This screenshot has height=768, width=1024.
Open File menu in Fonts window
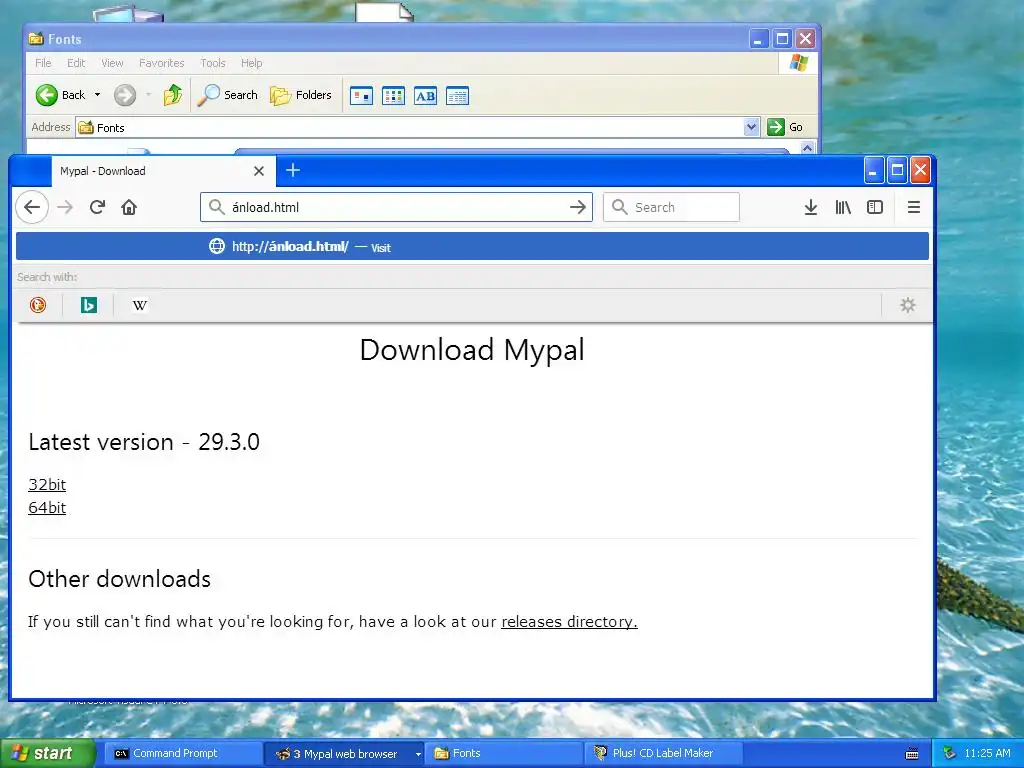pyautogui.click(x=43, y=63)
